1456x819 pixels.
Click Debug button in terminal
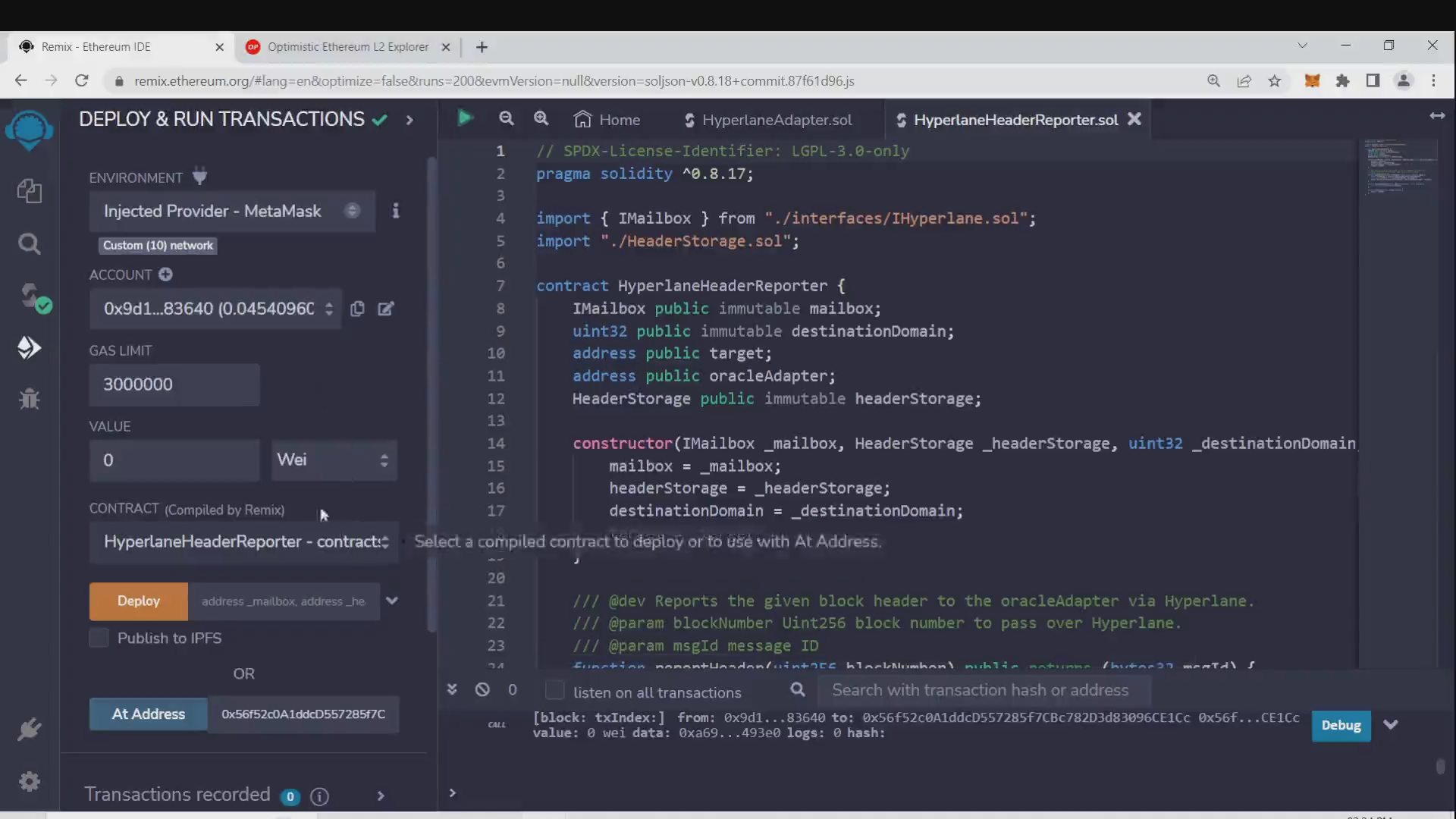coord(1341,726)
